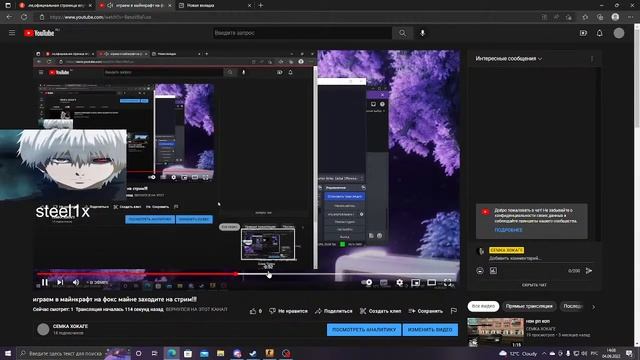
Task: Toggle the autoplay switch in the player
Action: [x=367, y=282]
